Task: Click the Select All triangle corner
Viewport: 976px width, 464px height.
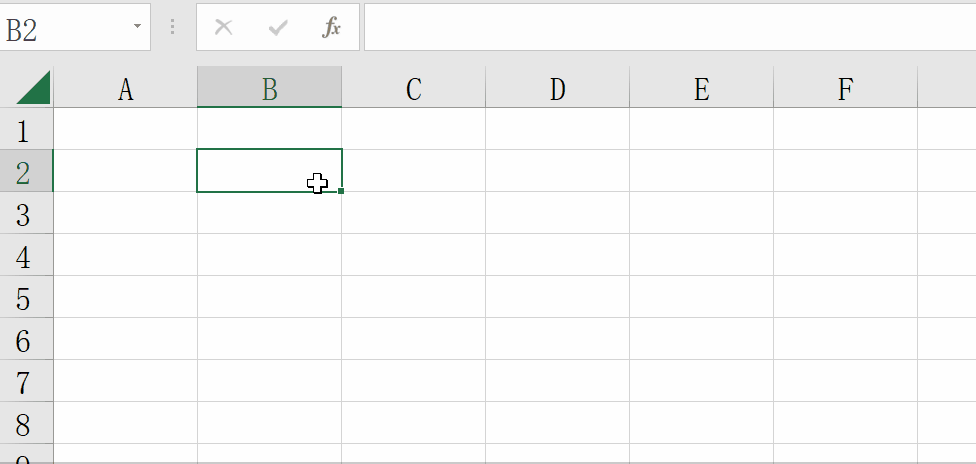Action: point(33,87)
